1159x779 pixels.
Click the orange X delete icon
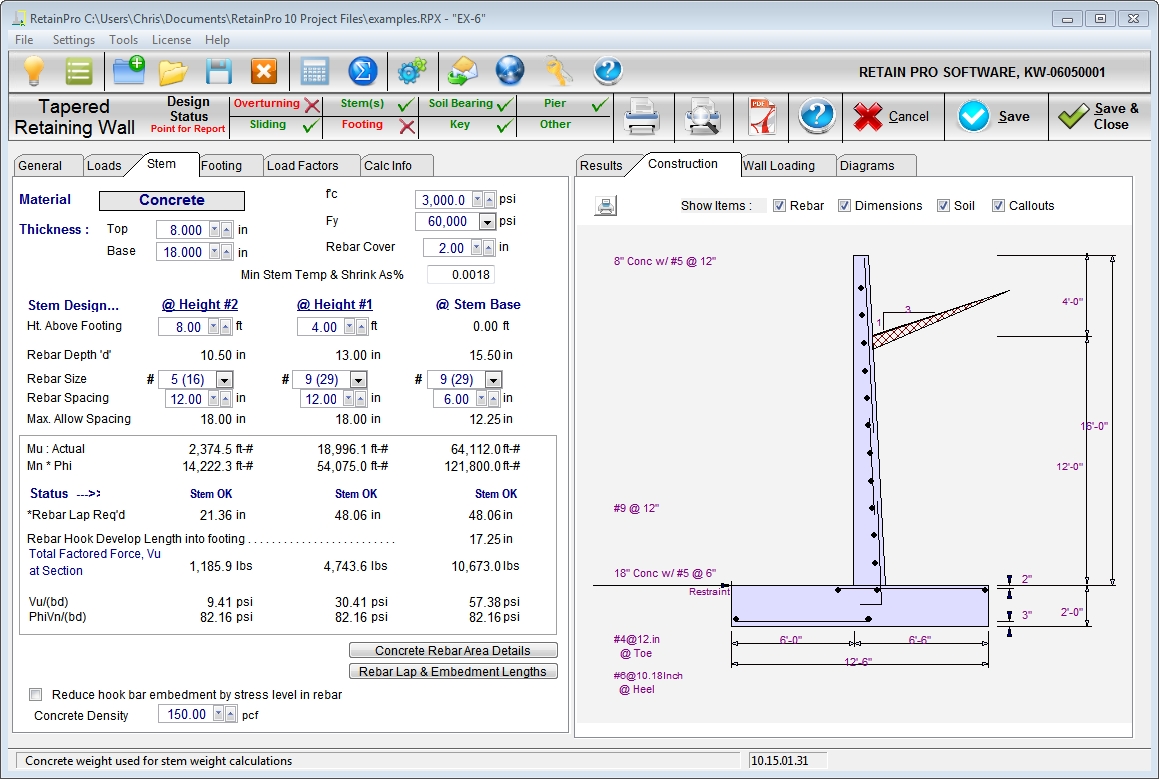tap(264, 72)
